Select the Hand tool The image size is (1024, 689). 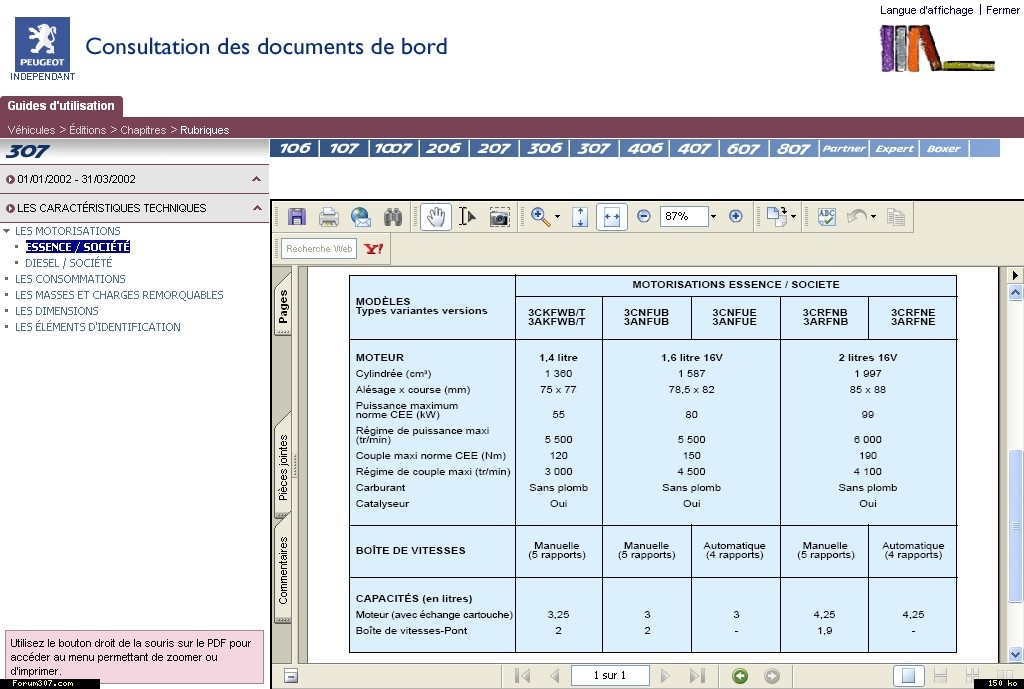click(x=436, y=217)
